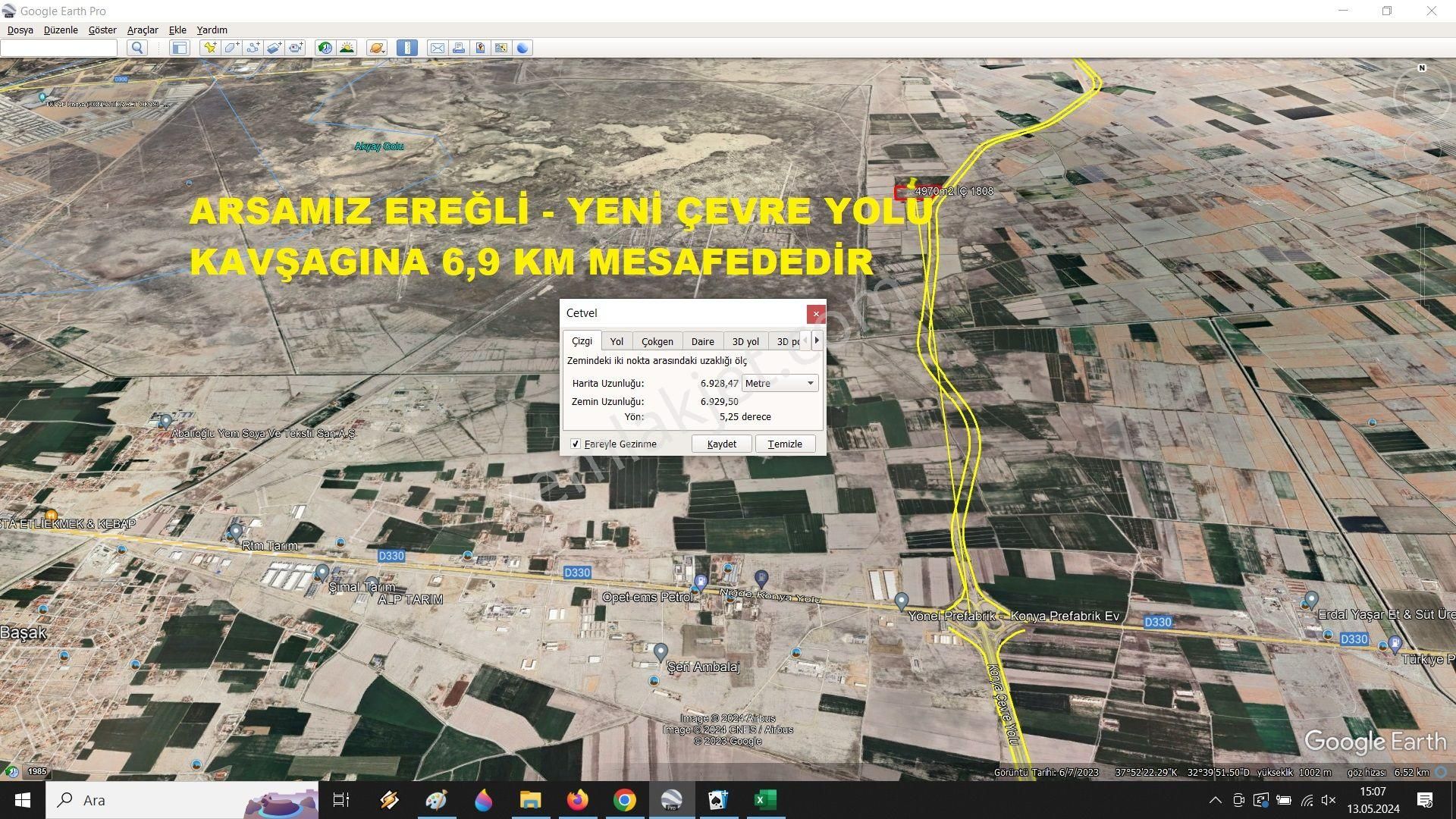Click the Şen Ambalaj place pin
The height and width of the screenshot is (819, 1456).
click(661, 651)
